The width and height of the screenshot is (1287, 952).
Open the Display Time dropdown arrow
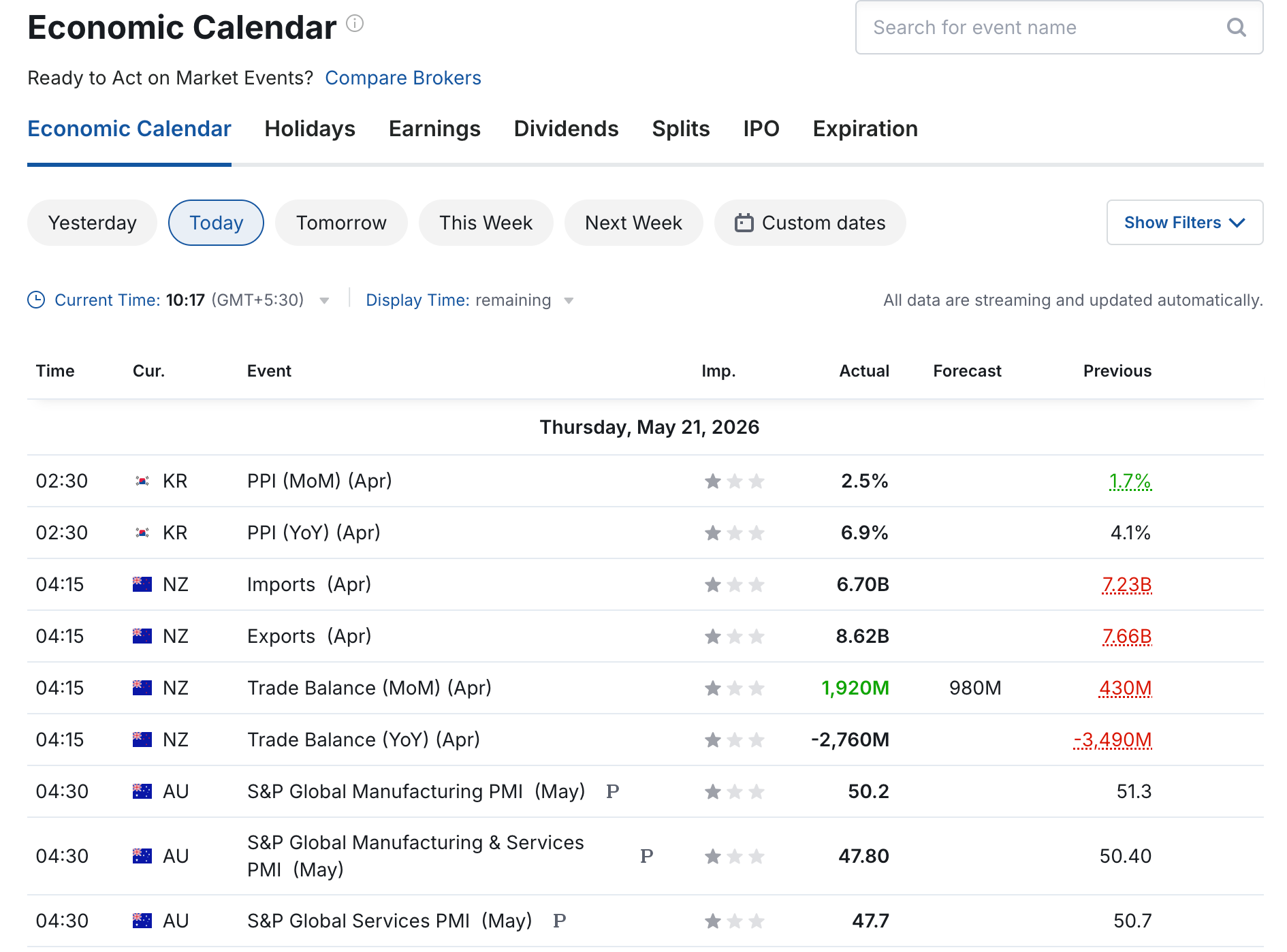point(569,301)
